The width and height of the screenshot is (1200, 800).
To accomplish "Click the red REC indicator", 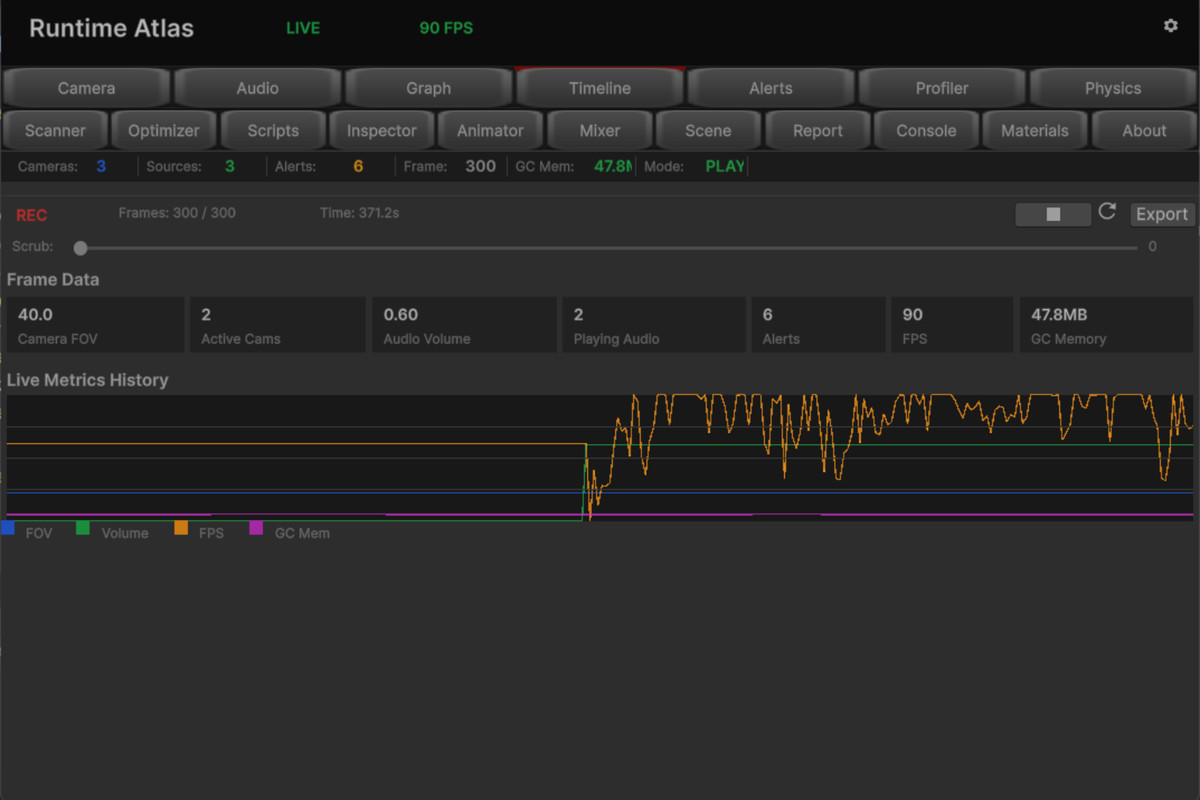I will (x=31, y=215).
